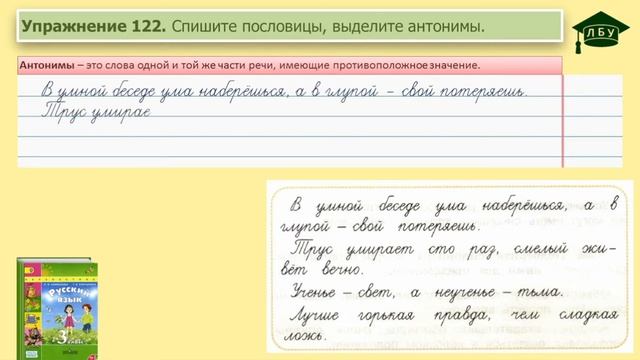Click 'Трус умирает сто раз' in the textbook box

pos(394,249)
